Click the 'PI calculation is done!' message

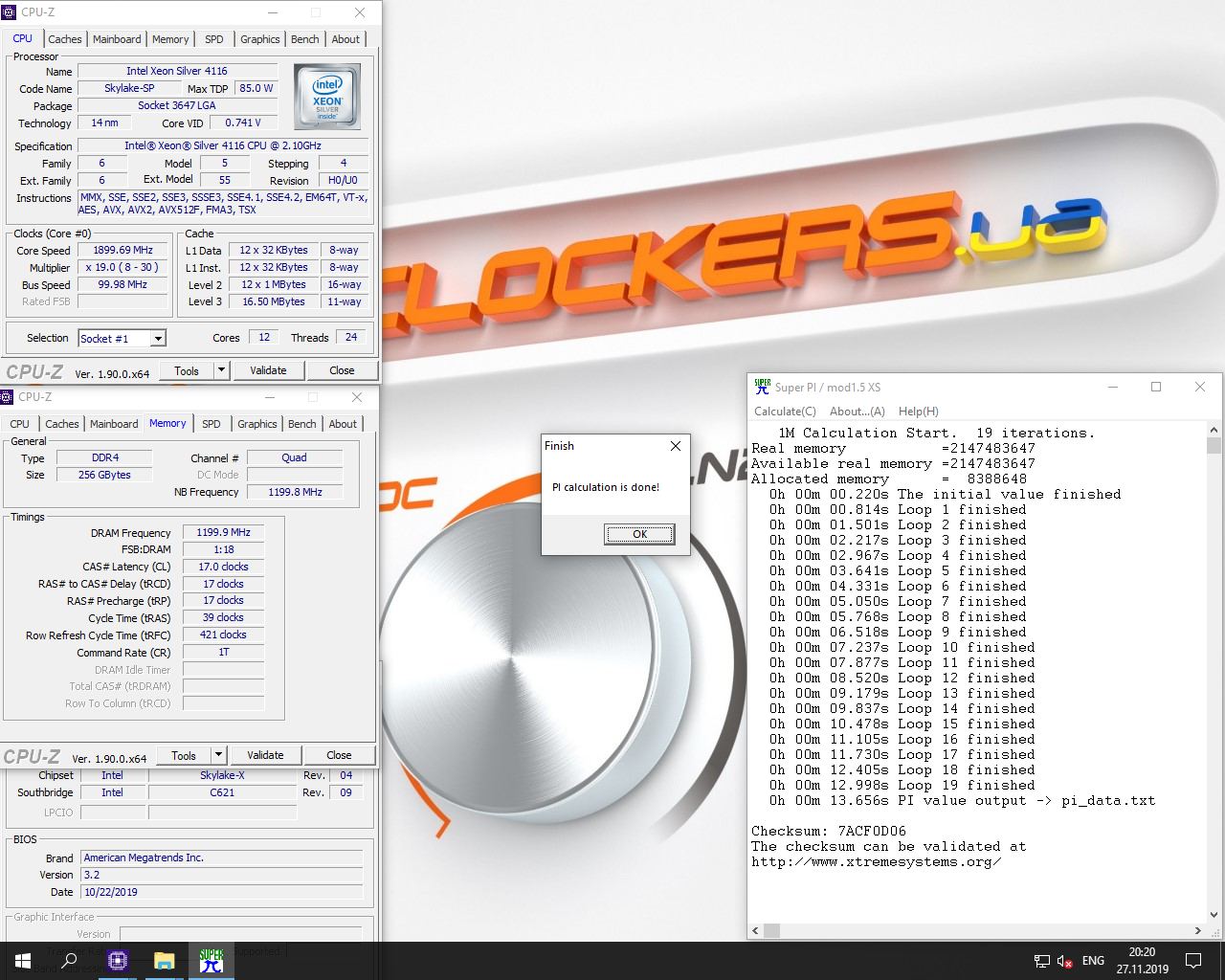pyautogui.click(x=606, y=487)
